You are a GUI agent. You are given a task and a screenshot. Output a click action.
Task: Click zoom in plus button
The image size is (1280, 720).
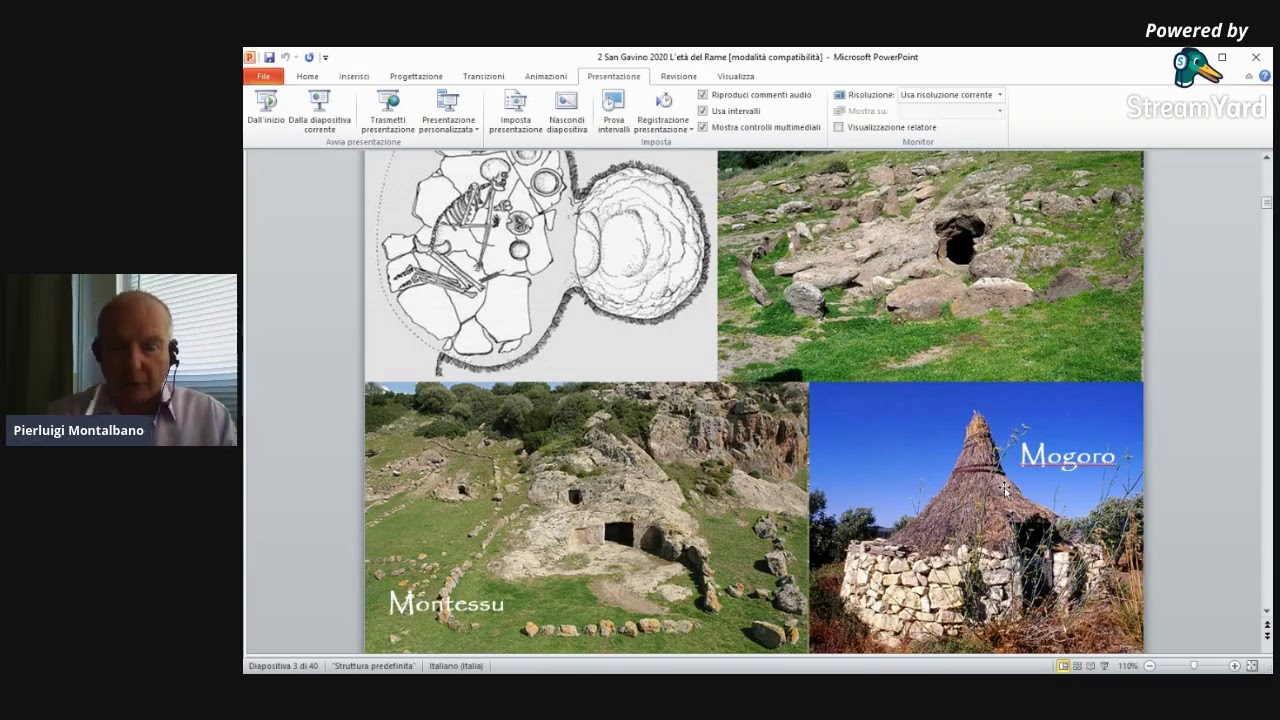[x=1234, y=666]
